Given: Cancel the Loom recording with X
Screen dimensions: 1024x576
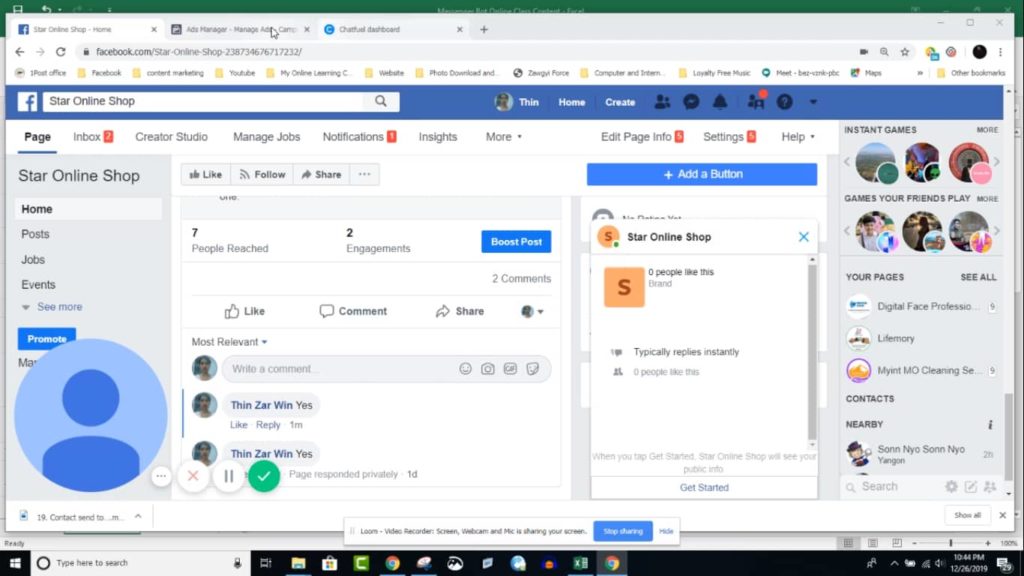Looking at the screenshot, I should coord(193,476).
